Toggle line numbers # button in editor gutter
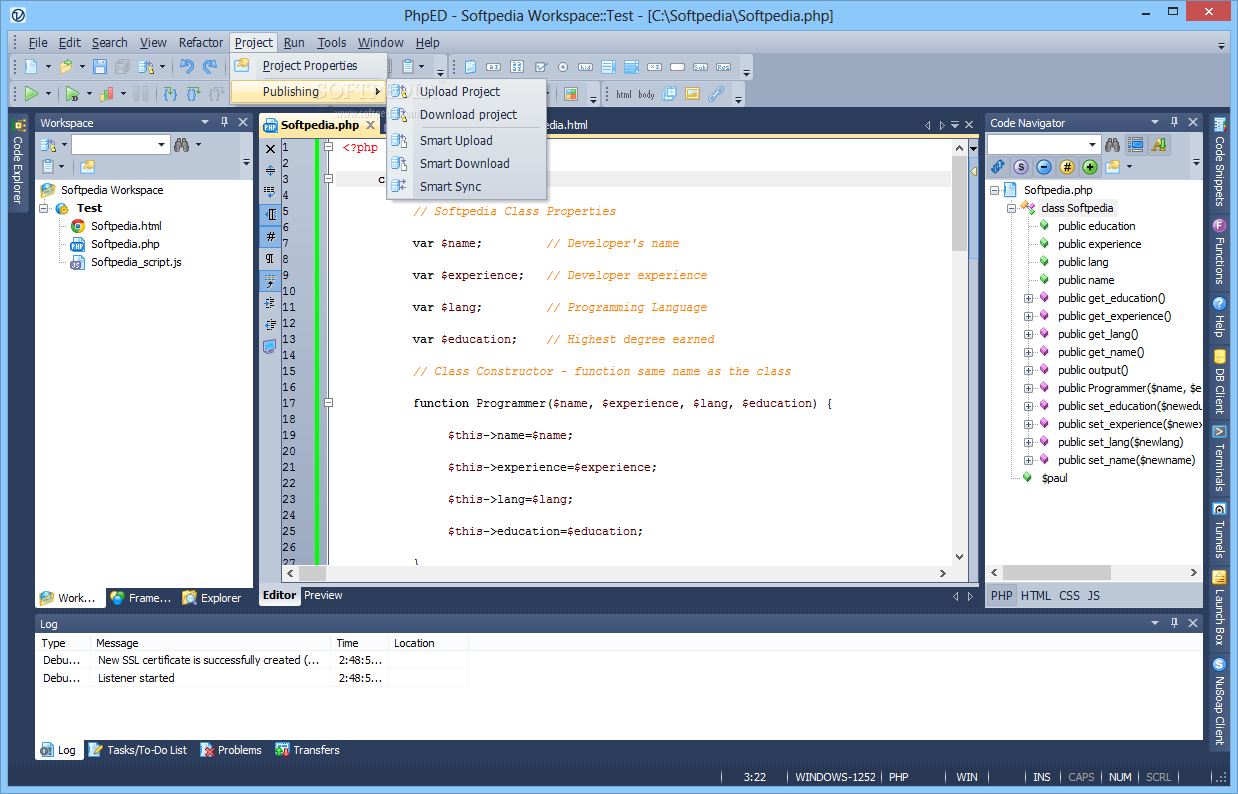1238x794 pixels. click(x=270, y=237)
